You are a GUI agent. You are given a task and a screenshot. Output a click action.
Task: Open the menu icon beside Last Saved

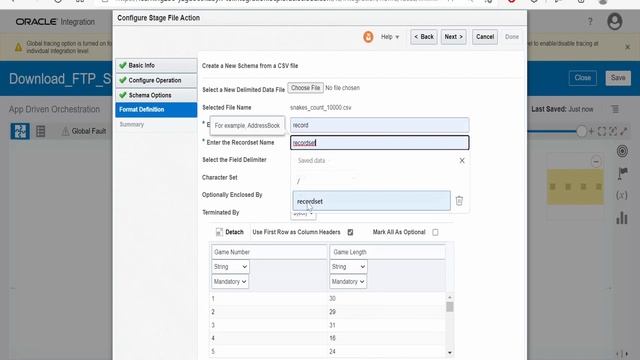(x=615, y=109)
